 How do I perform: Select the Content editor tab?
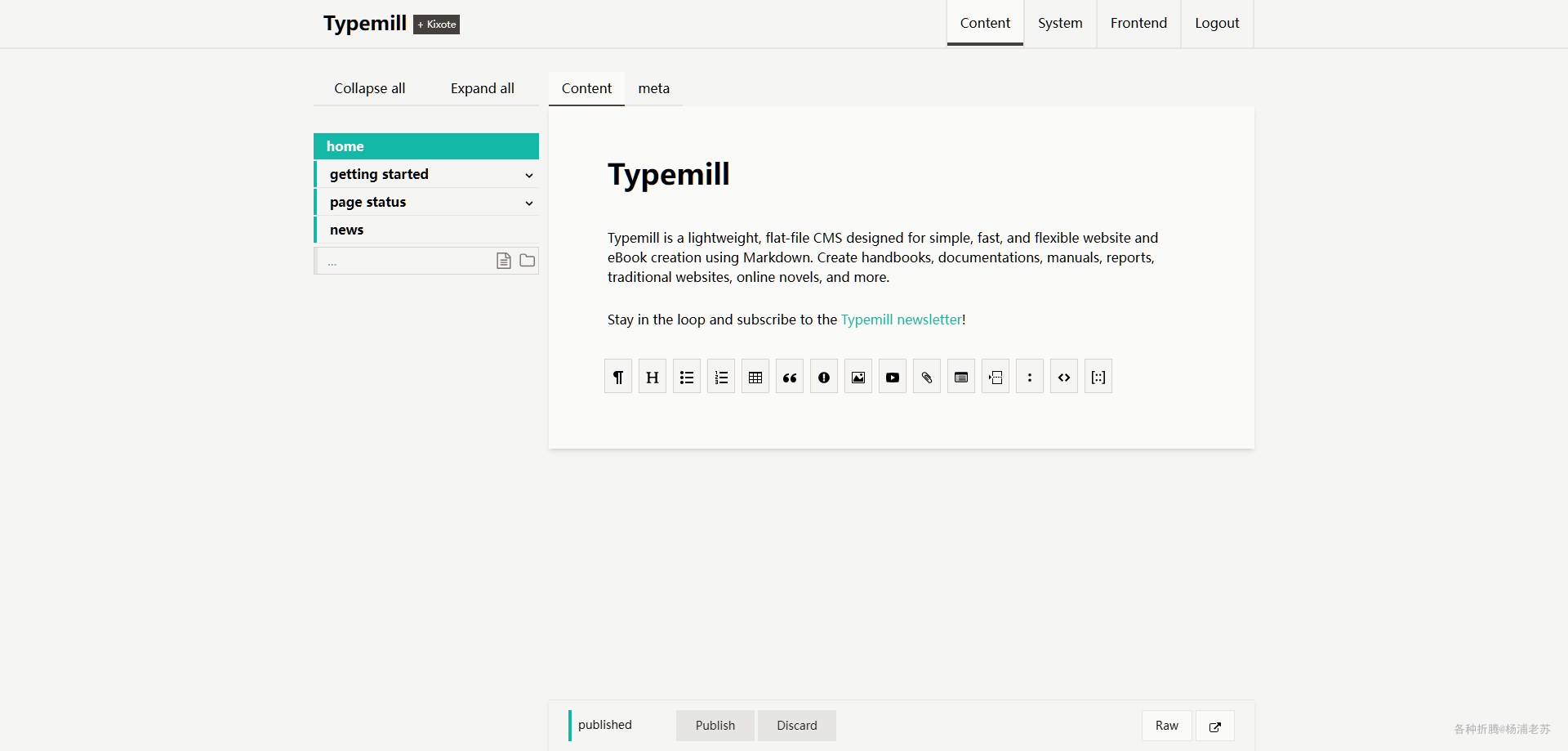[586, 88]
